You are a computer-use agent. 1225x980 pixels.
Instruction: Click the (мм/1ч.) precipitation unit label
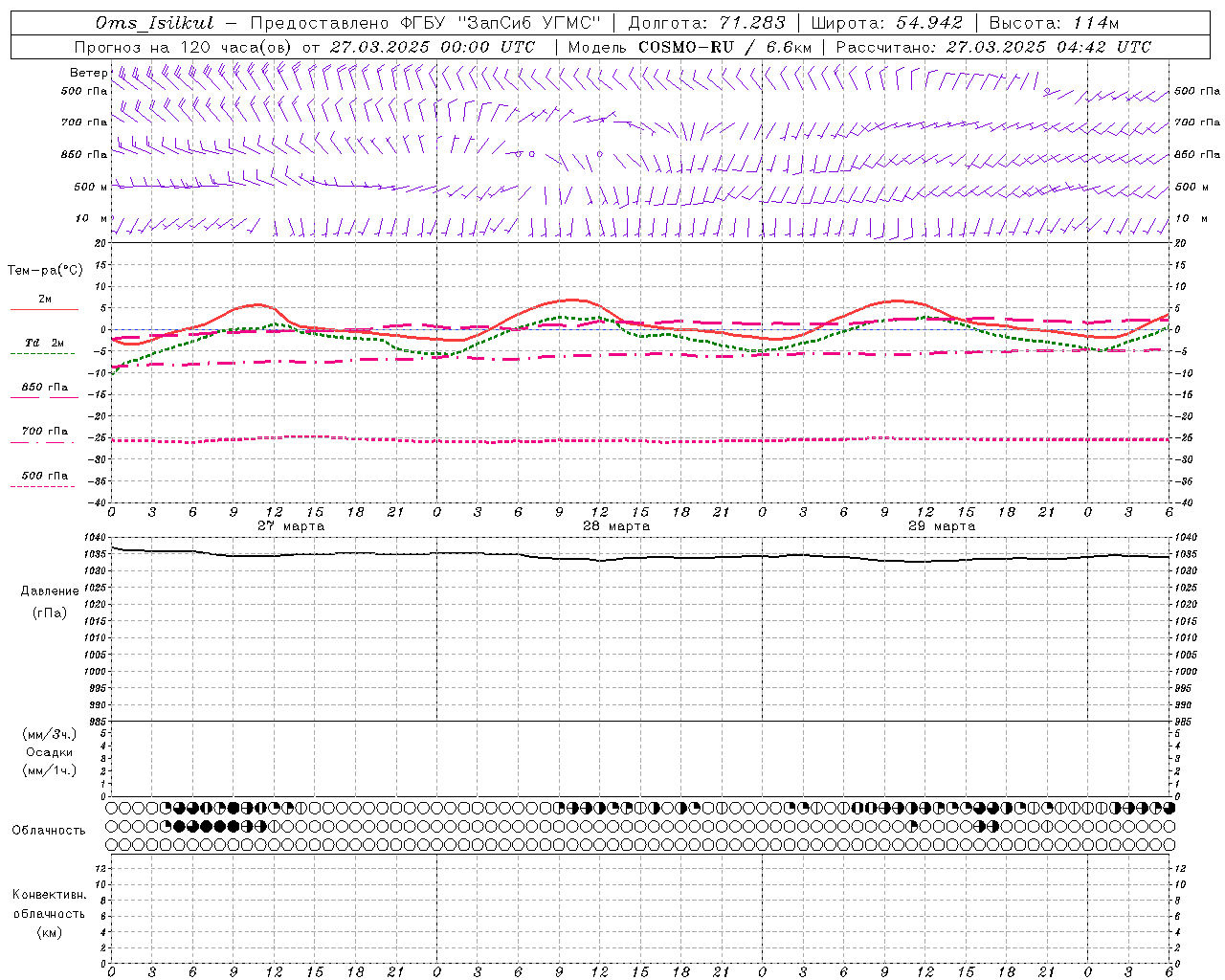[50, 770]
